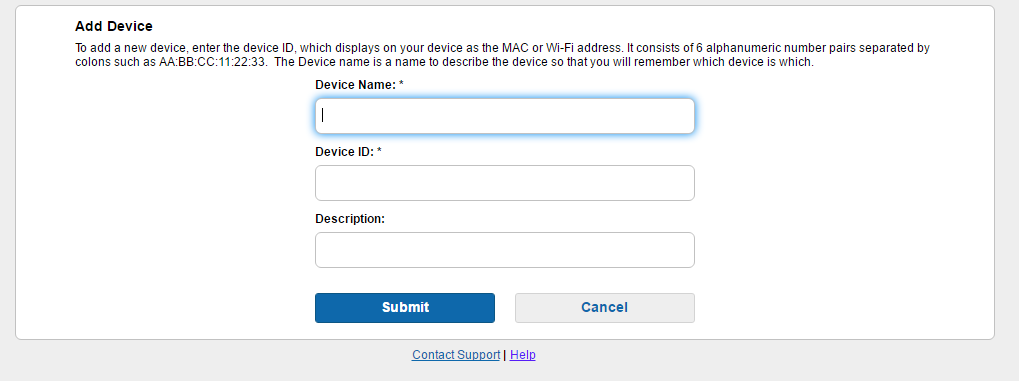
Task: Click the sentence starting 'The Device name is'
Action: click(x=544, y=62)
